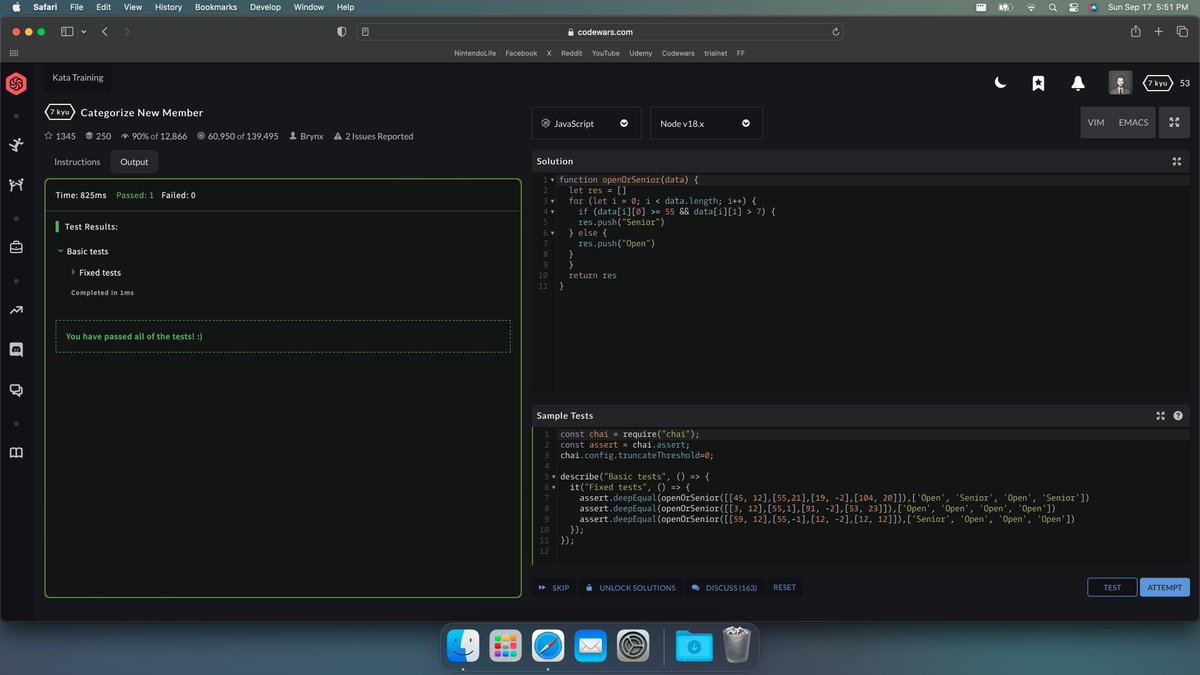This screenshot has width=1200, height=675.
Task: Click the SKIP button
Action: (553, 588)
